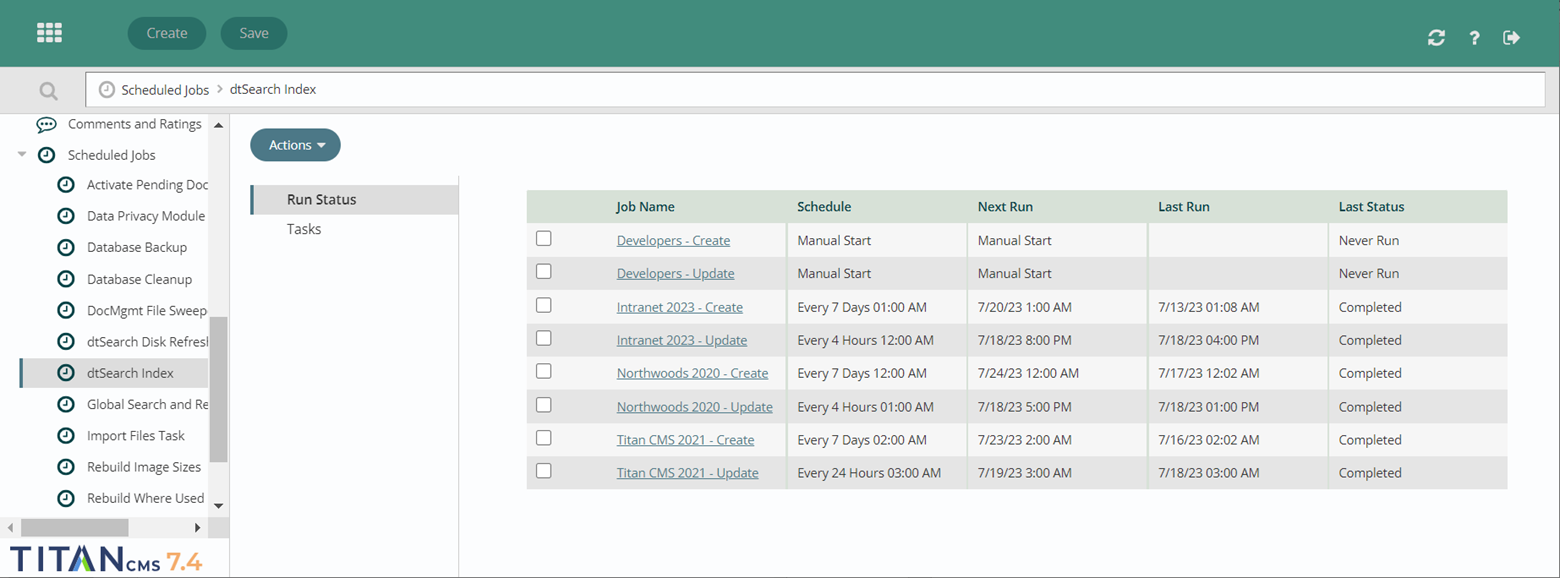This screenshot has width=1560, height=578.
Task: Open the Intranet 2023 - Create link
Action: (680, 307)
